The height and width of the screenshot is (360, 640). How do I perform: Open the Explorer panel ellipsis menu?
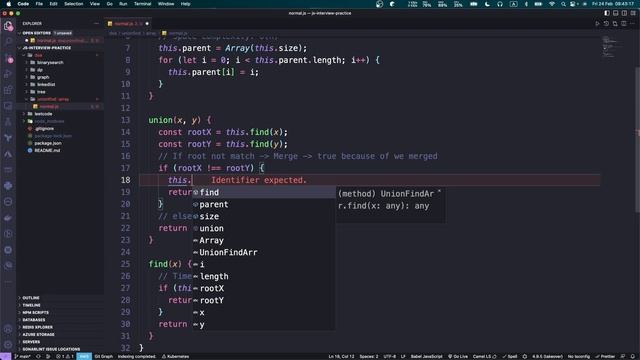click(96, 24)
